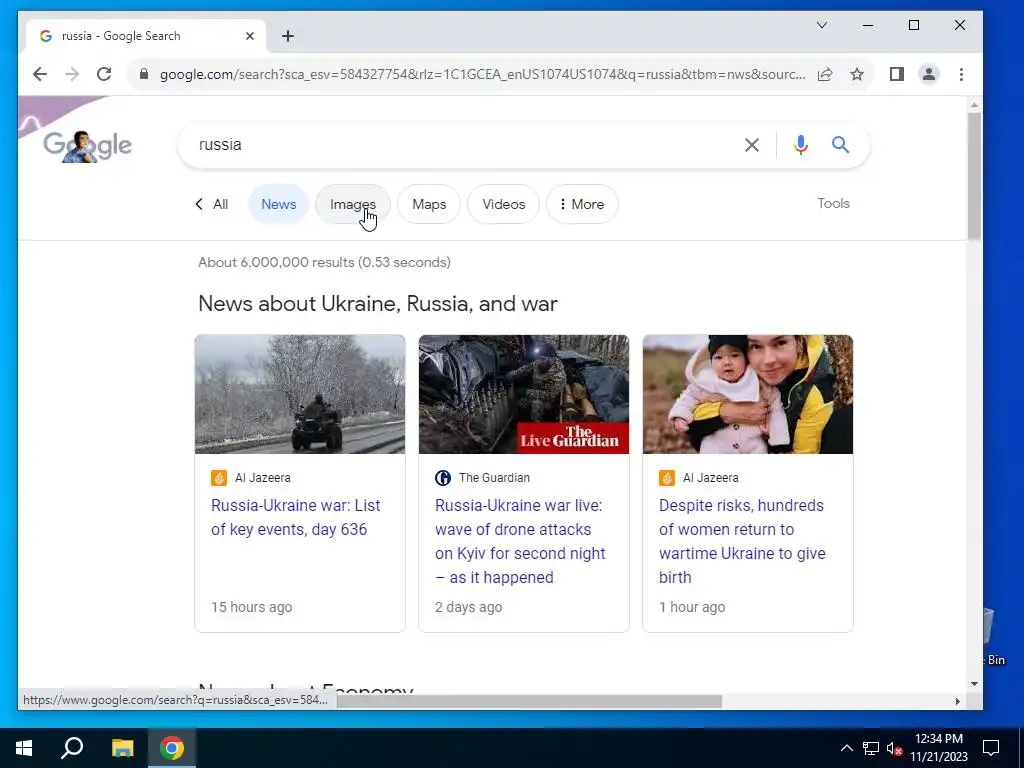This screenshot has height=768, width=1024.
Task: Go back to the previous page
Action: 40,74
